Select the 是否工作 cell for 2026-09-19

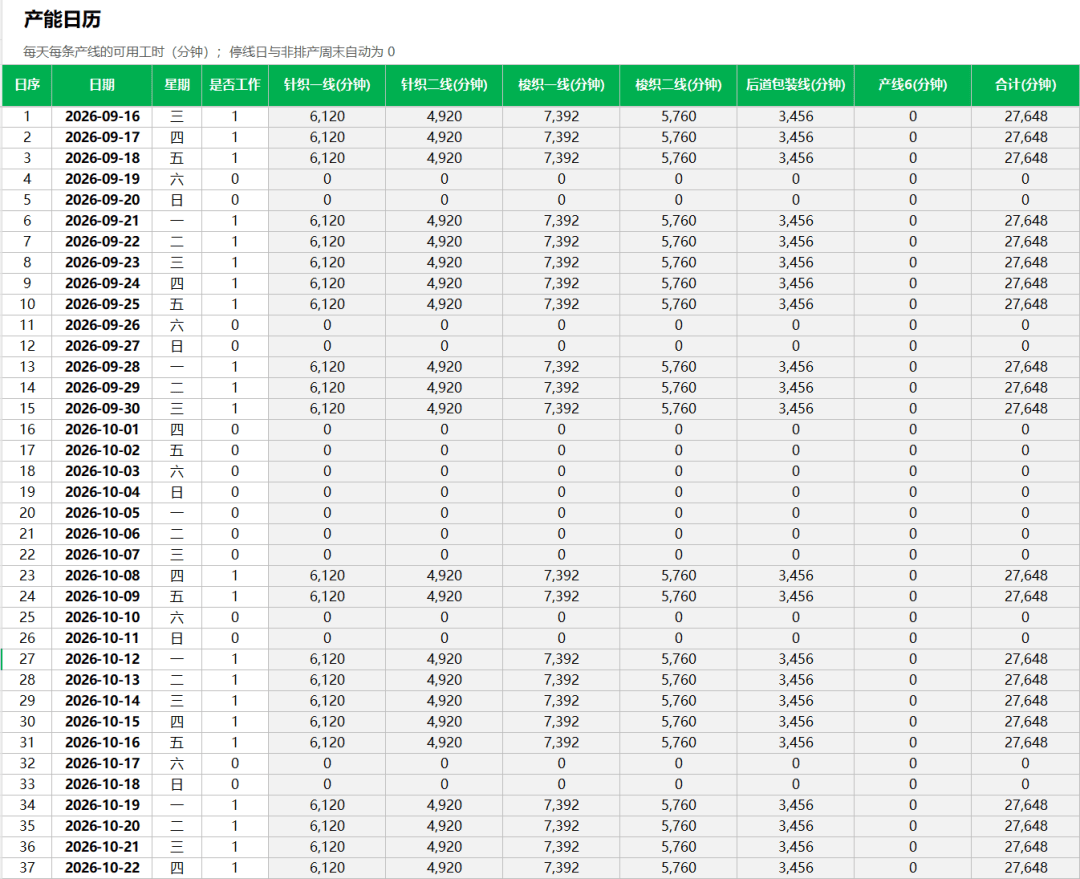[235, 179]
